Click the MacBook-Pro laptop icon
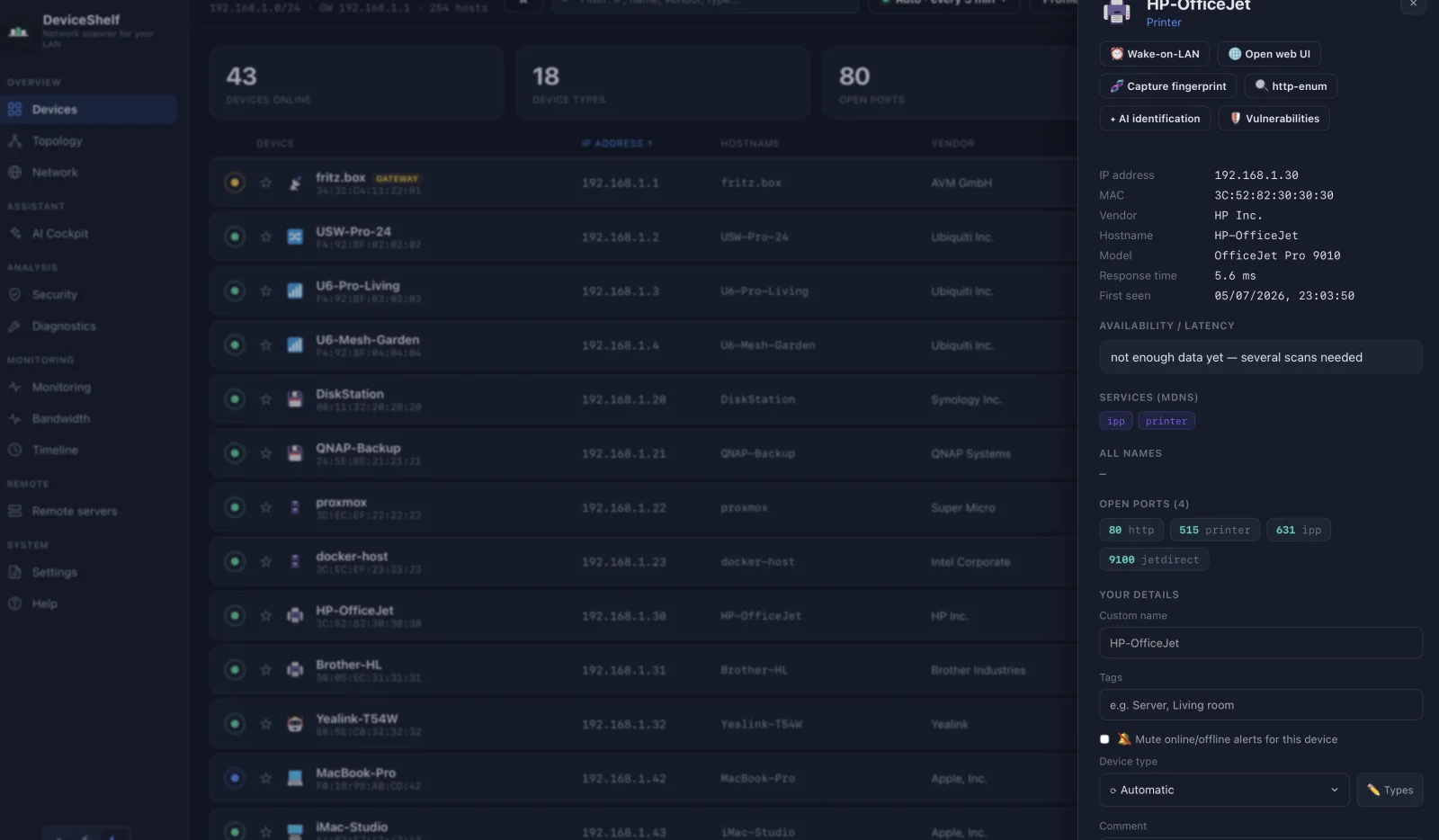The height and width of the screenshot is (840, 1439). (x=295, y=778)
